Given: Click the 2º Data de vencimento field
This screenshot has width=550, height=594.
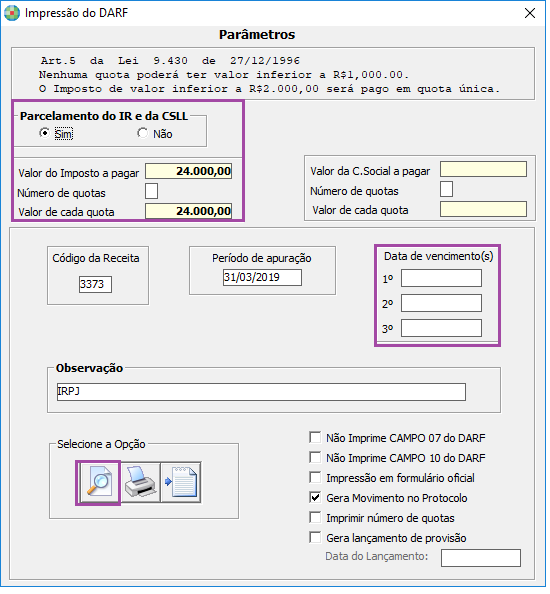Looking at the screenshot, I should tap(442, 303).
